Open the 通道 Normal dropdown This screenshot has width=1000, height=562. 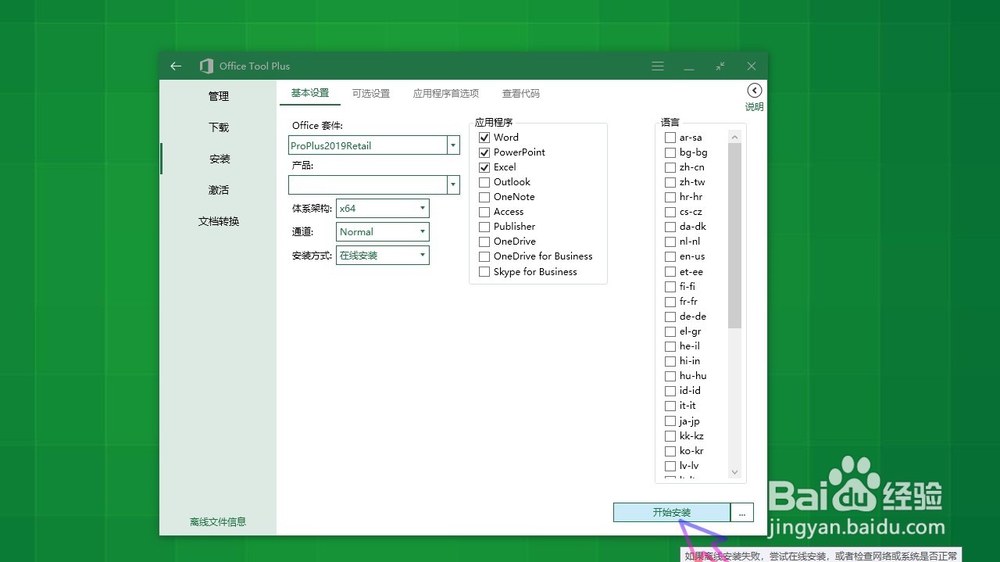point(383,232)
